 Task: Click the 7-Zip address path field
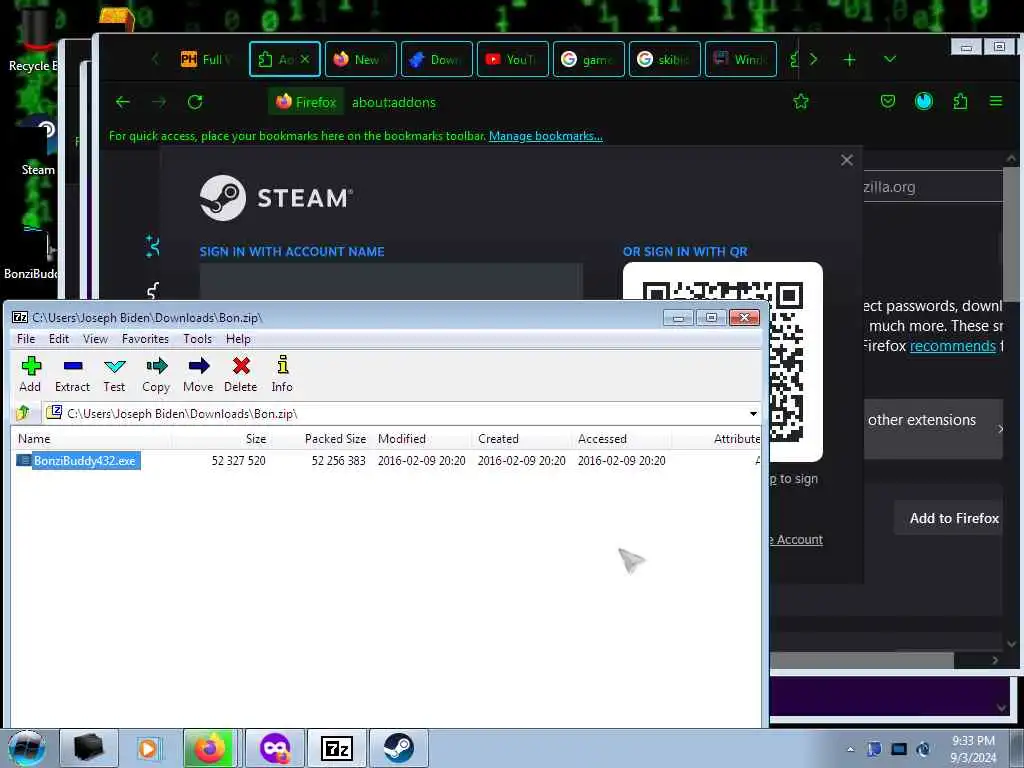coord(395,413)
